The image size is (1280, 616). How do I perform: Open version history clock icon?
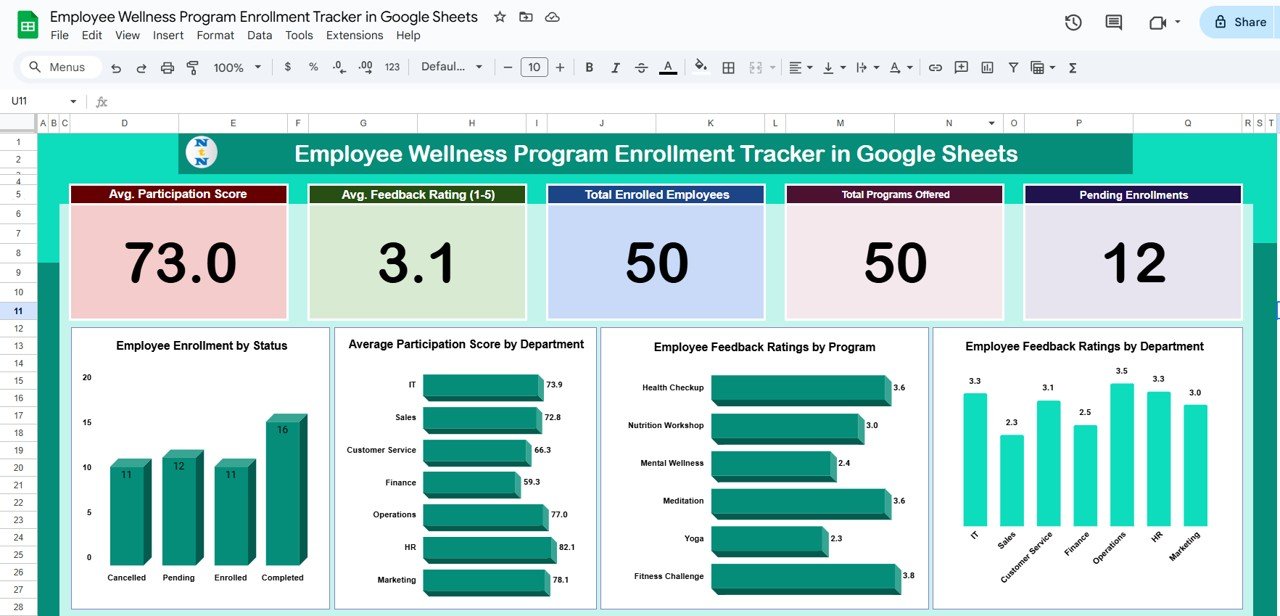[1073, 22]
